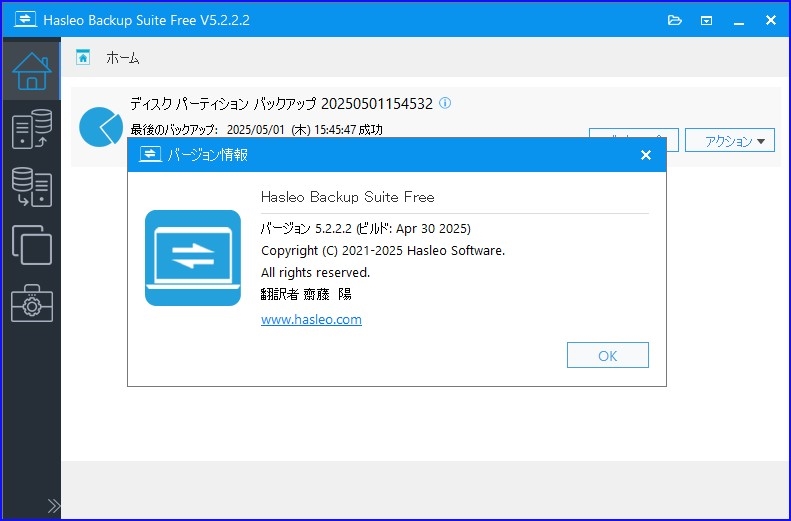Click the Copyright 2021-2025 Hasleo Software line
Image resolution: width=791 pixels, height=521 pixels.
pyautogui.click(x=383, y=251)
